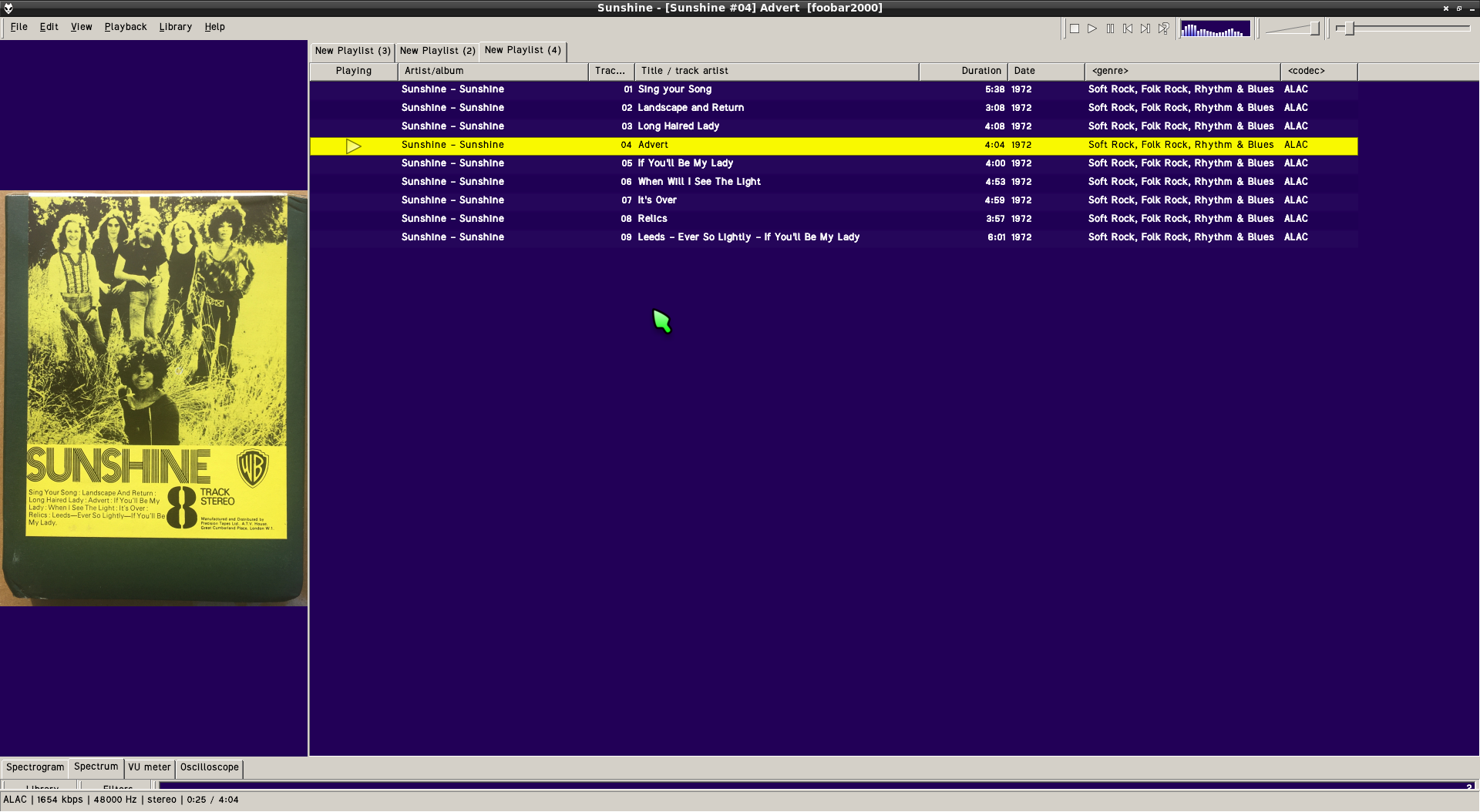
Task: Open the Help menu
Action: point(215,27)
